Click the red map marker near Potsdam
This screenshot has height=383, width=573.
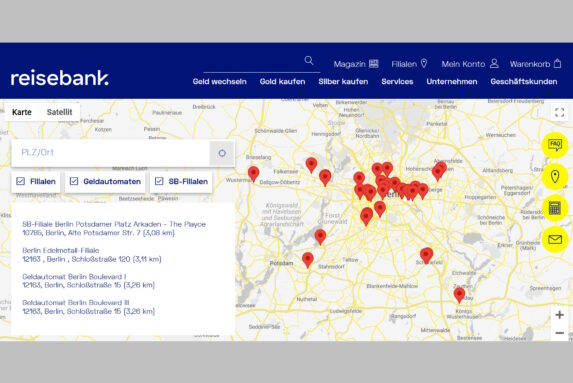308,259
